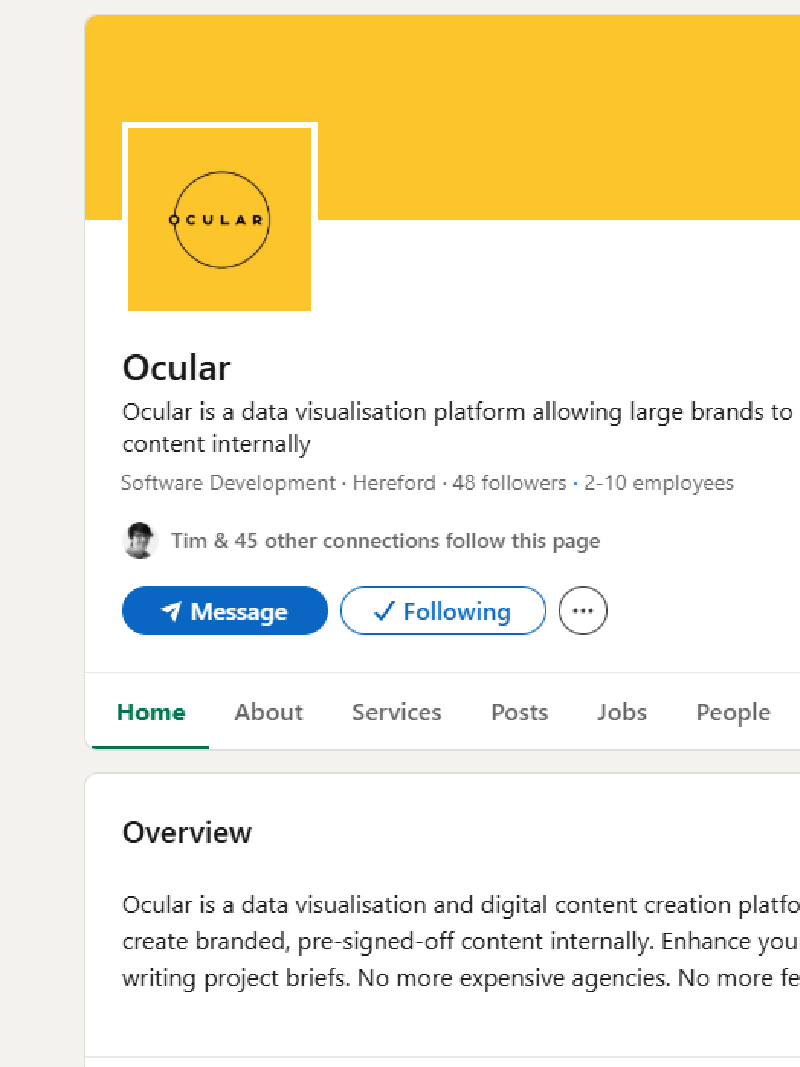Click the Hereford location text
This screenshot has width=800, height=1067.
(x=394, y=483)
